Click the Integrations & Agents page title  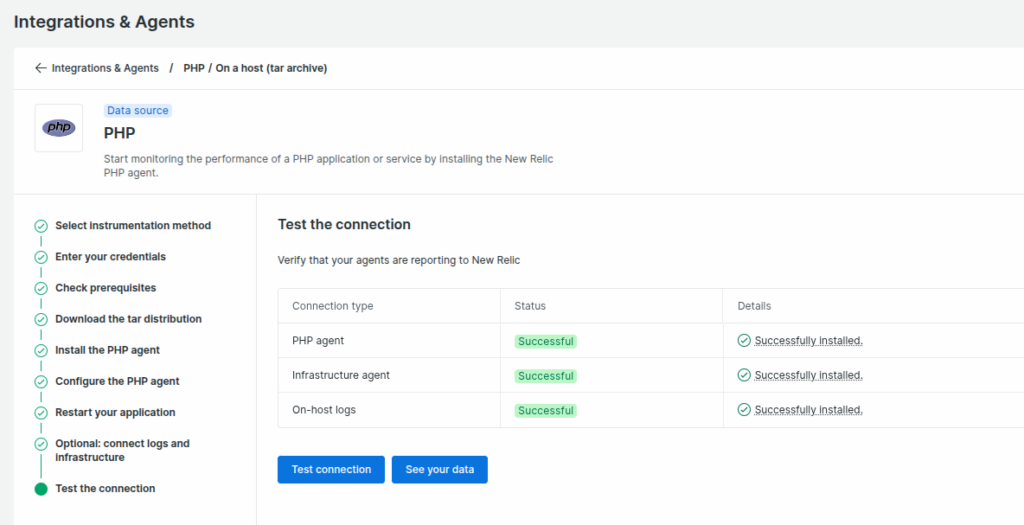tap(104, 22)
